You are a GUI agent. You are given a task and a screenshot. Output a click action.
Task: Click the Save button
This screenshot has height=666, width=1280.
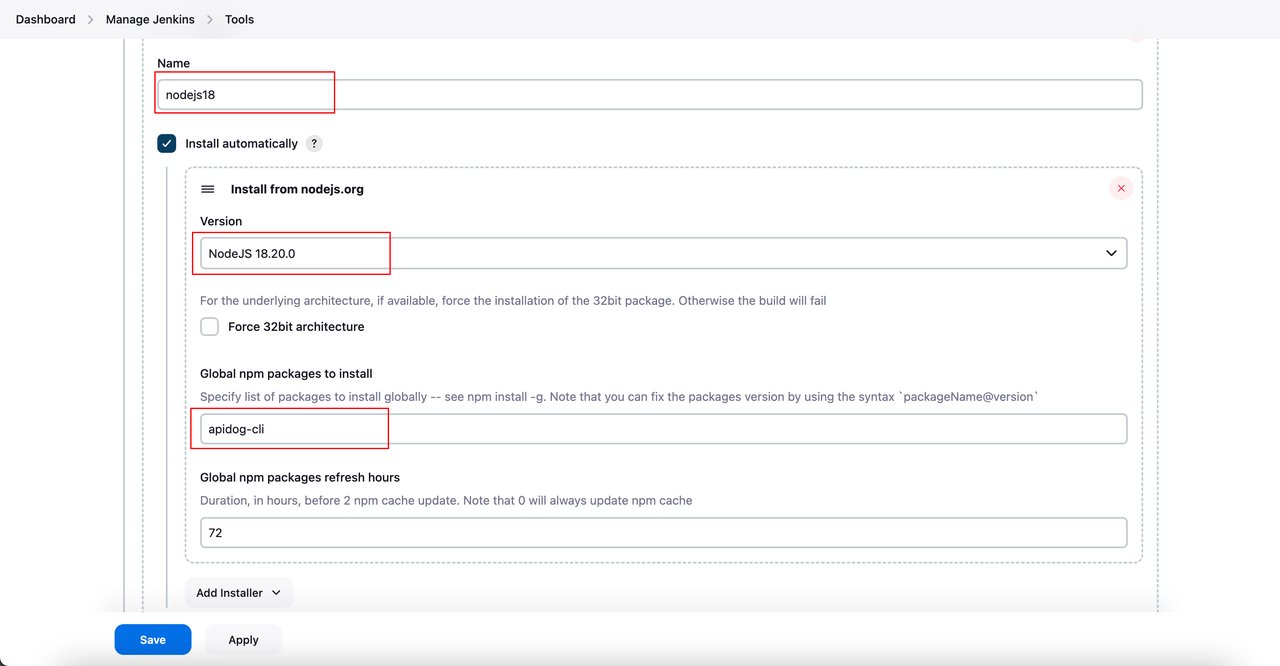click(153, 640)
